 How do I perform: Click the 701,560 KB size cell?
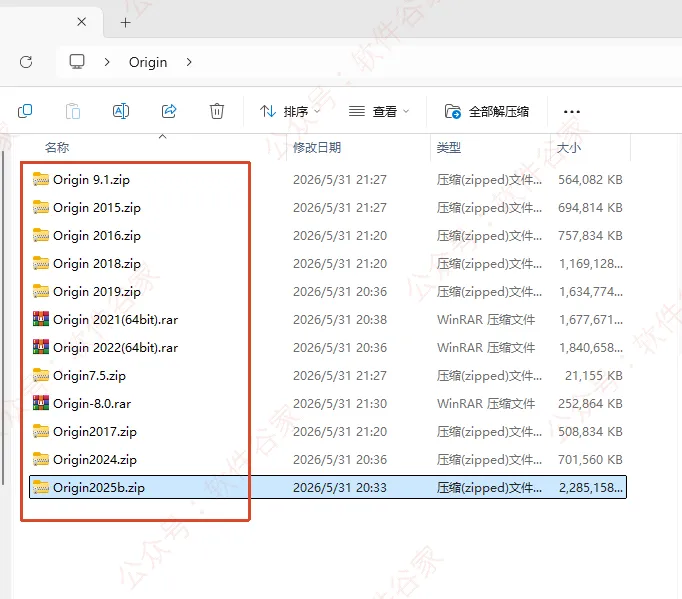click(x=590, y=459)
